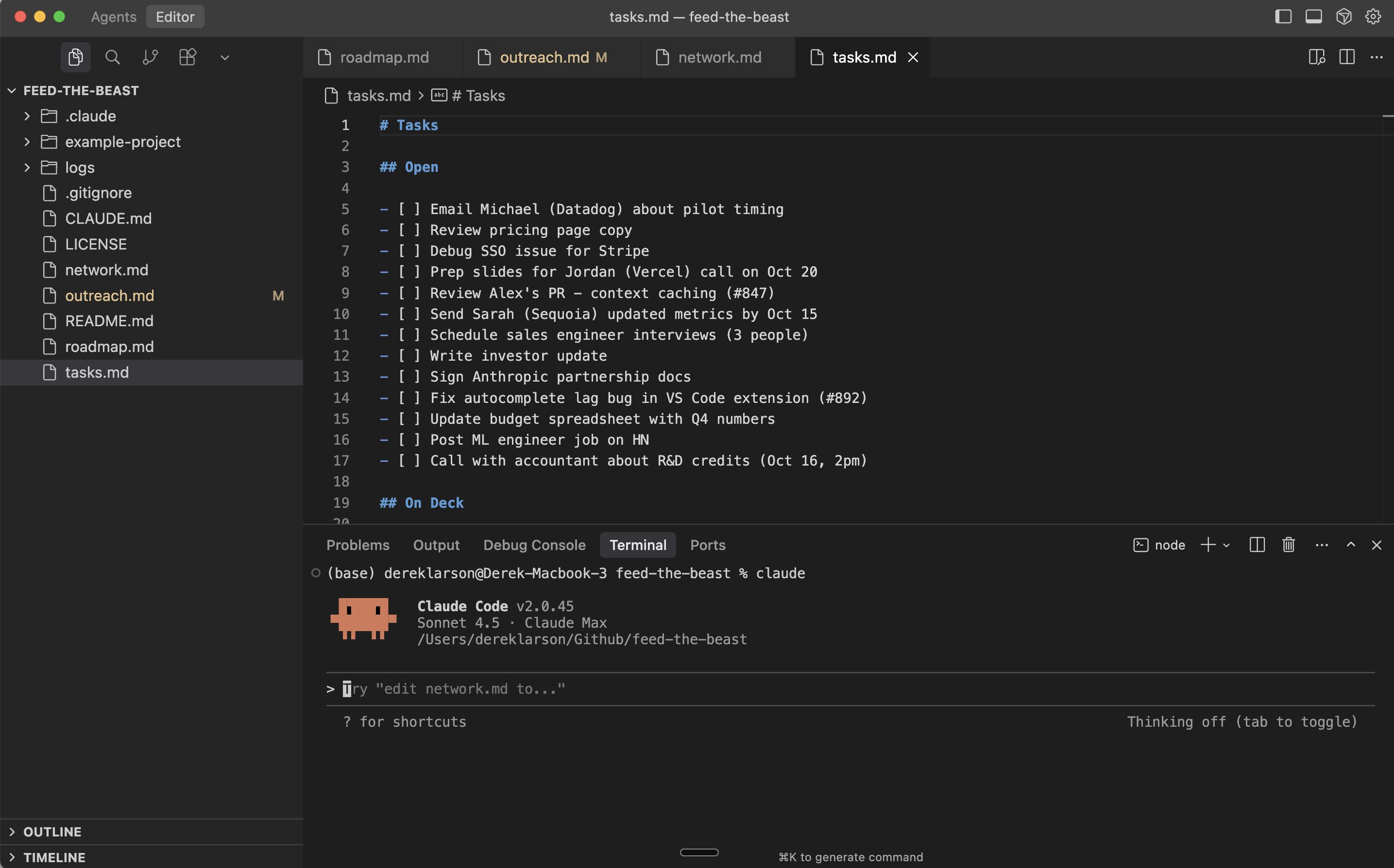Switch to the outreach.md tab
The image size is (1394, 868).
544,57
